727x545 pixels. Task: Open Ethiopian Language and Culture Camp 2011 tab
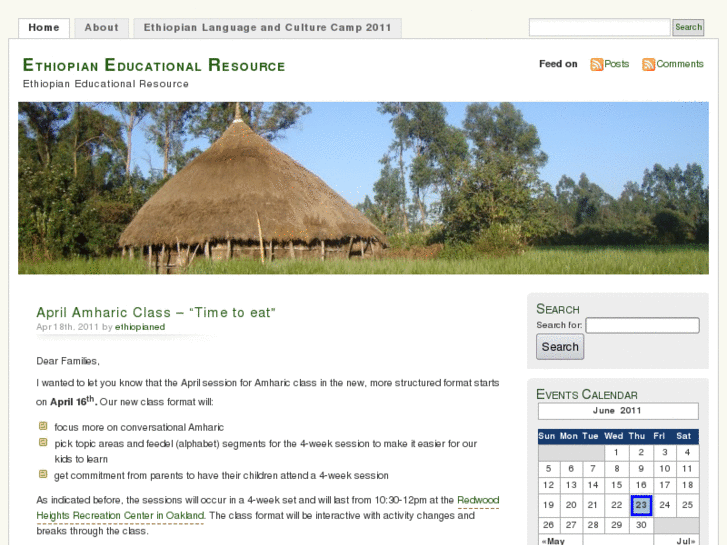[268, 28]
